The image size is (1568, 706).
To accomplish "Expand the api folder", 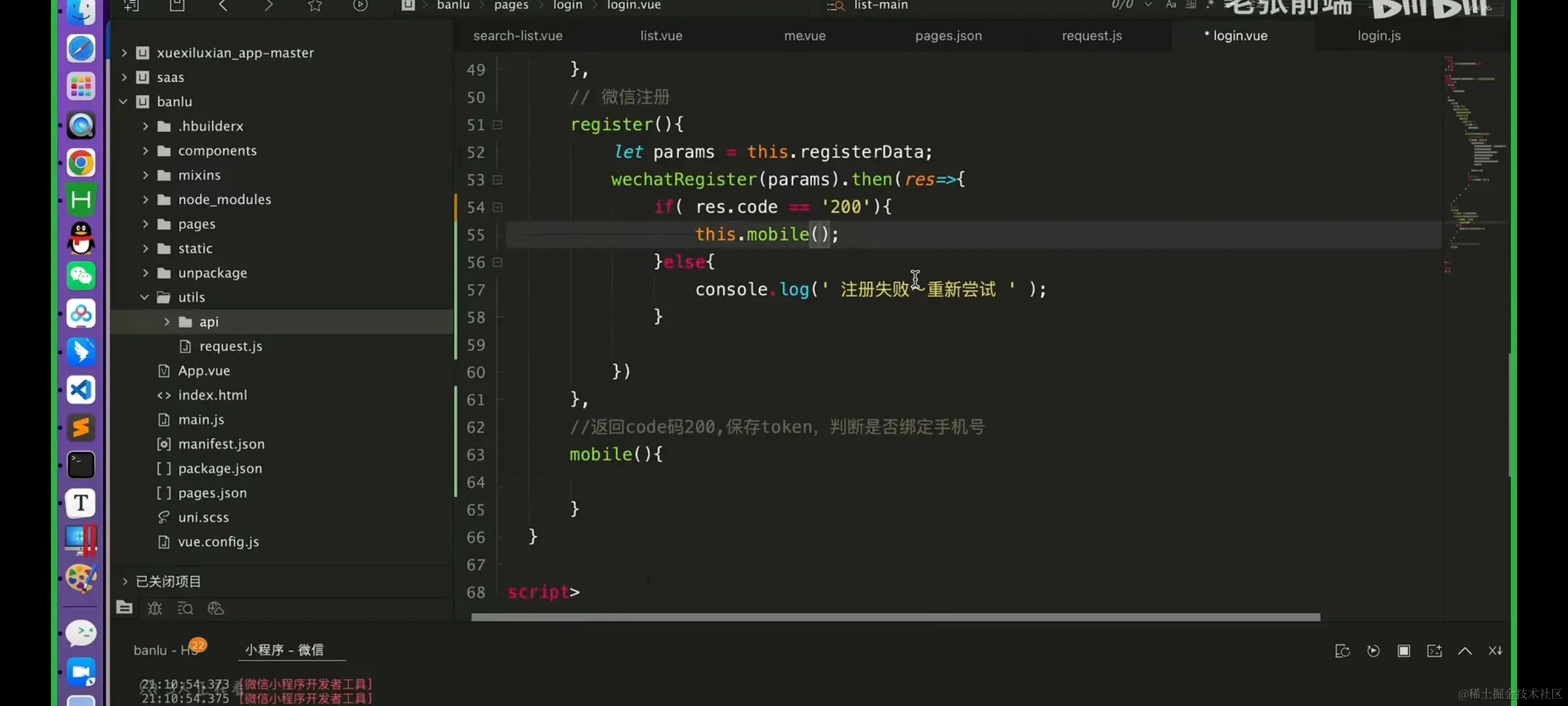I will (x=167, y=322).
